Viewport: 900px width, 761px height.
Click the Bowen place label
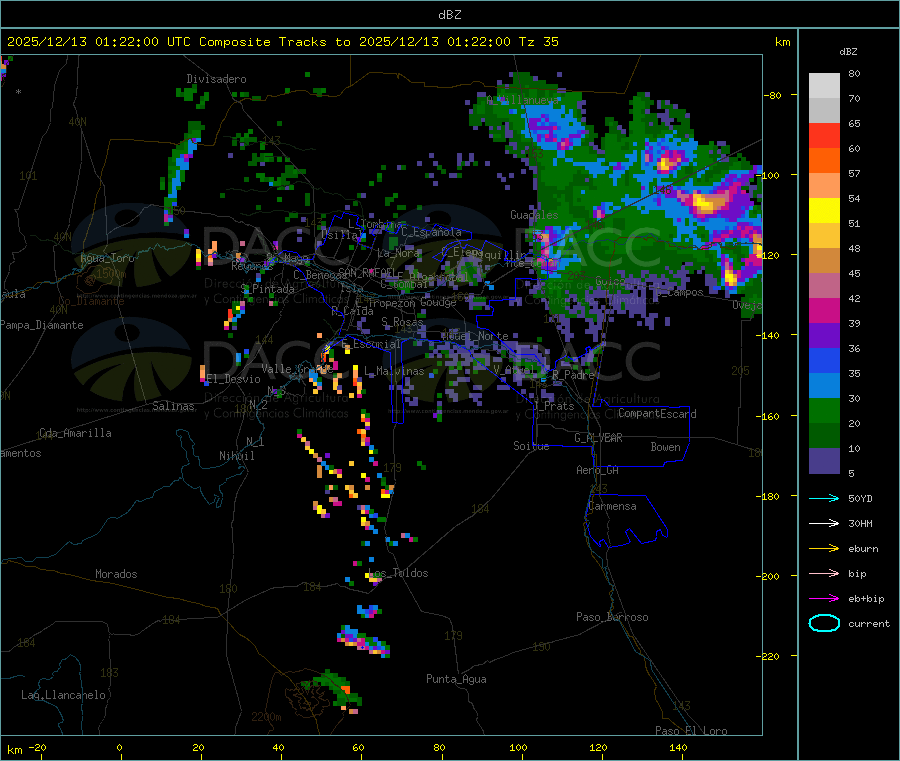666,447
